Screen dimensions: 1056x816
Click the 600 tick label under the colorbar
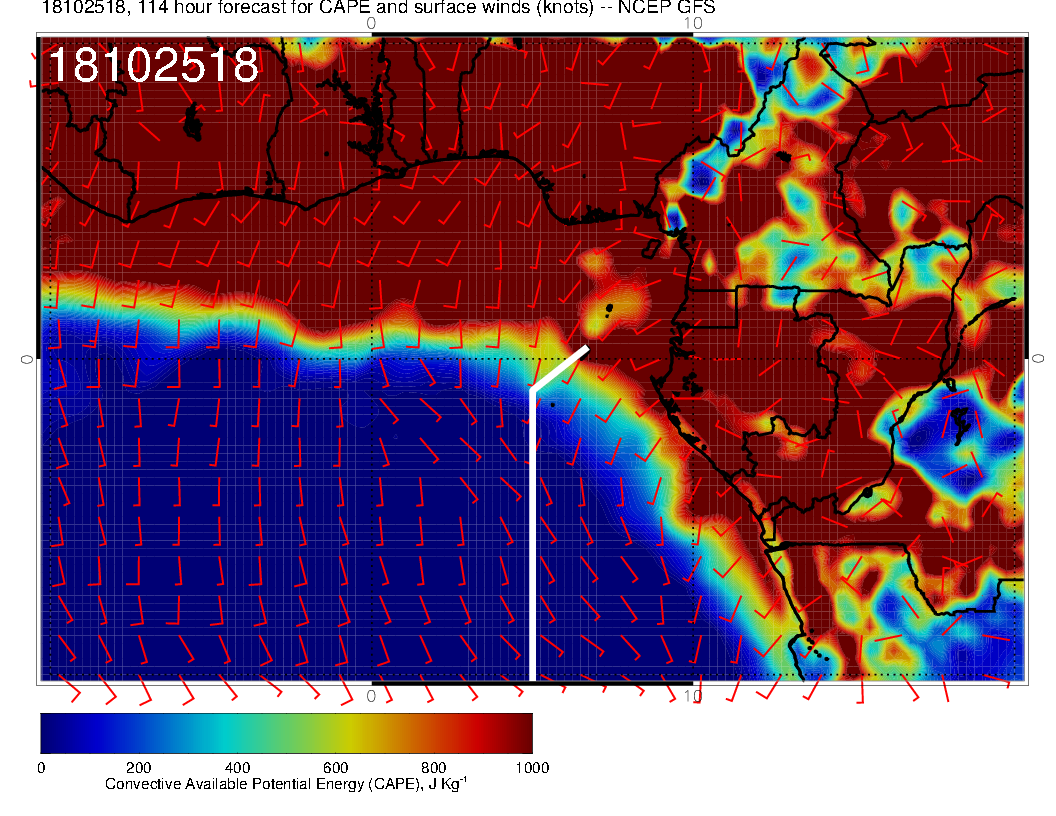point(335,768)
